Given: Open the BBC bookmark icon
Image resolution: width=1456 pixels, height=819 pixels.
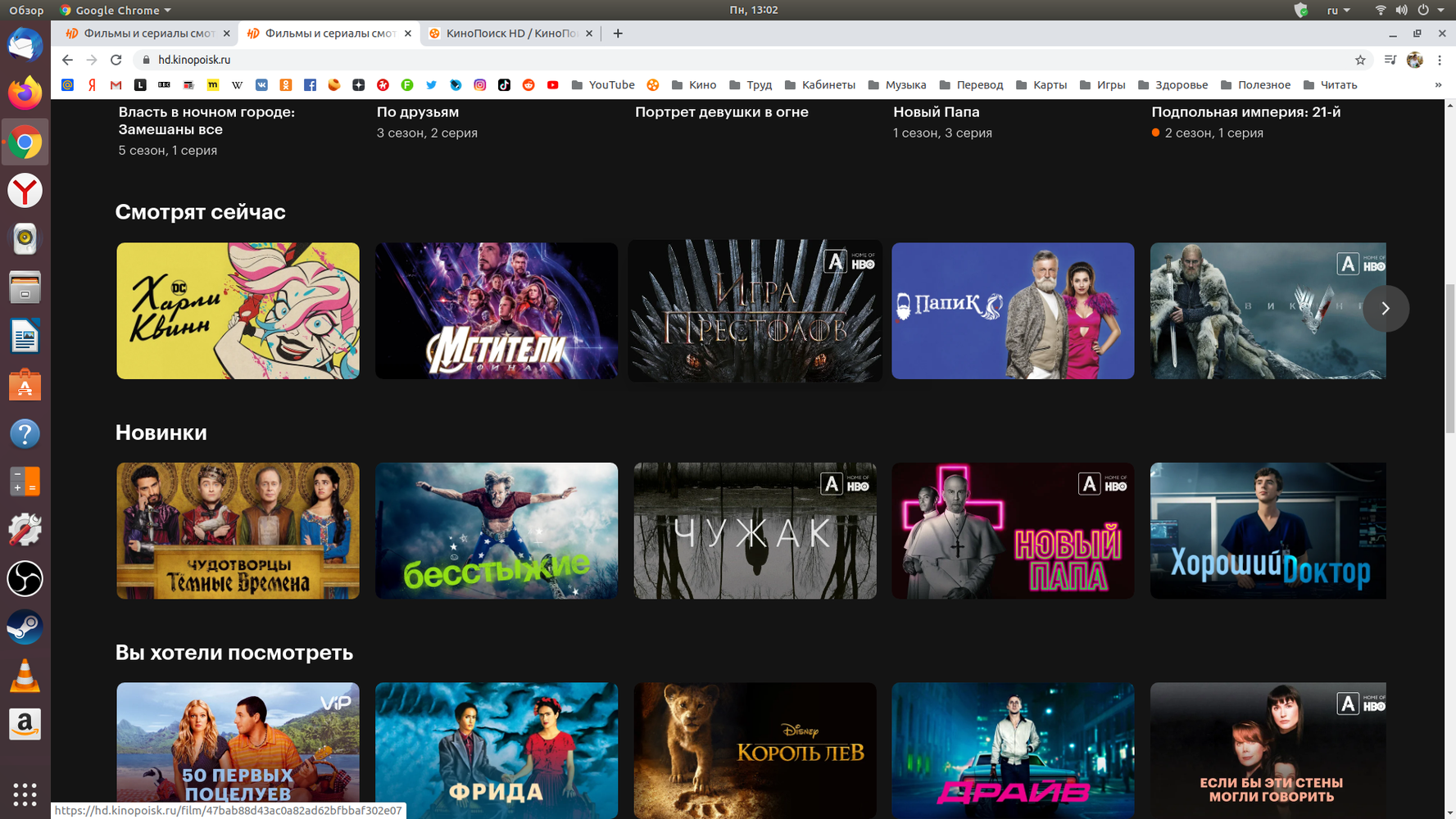Looking at the screenshot, I should click(165, 85).
